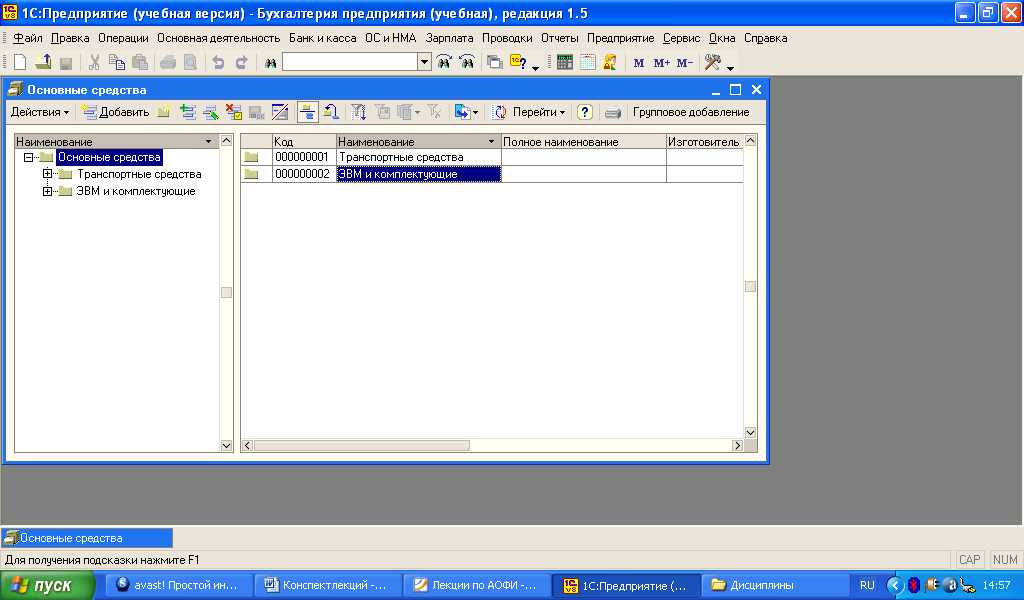
Task: Click the Print printer icon in main toolbar
Action: tap(168, 63)
